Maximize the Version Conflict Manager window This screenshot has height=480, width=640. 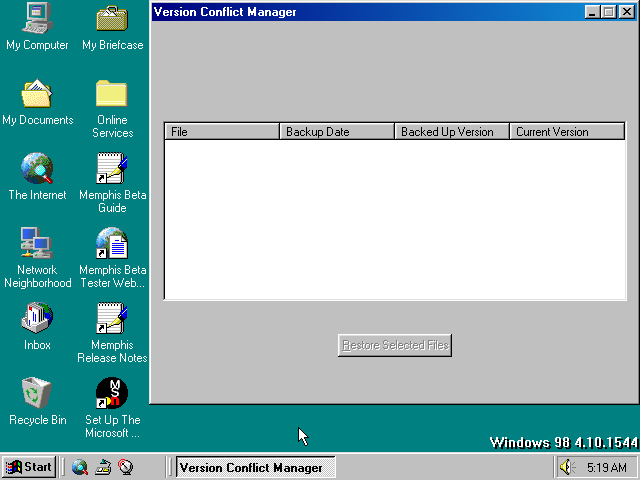tap(609, 12)
